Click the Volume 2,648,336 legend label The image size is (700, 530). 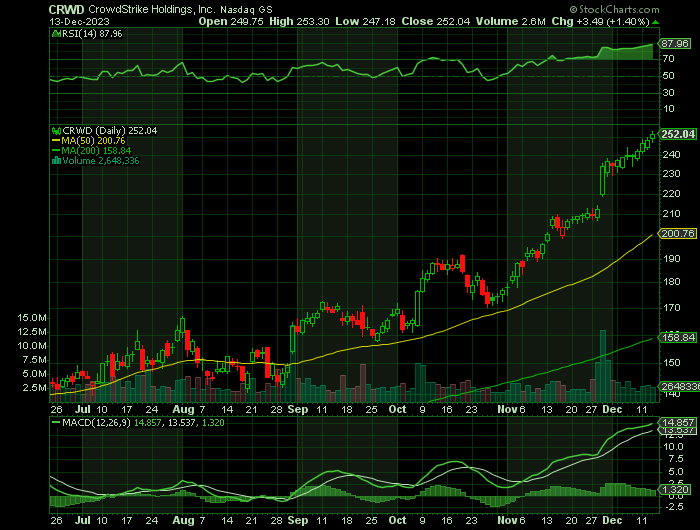pos(101,161)
